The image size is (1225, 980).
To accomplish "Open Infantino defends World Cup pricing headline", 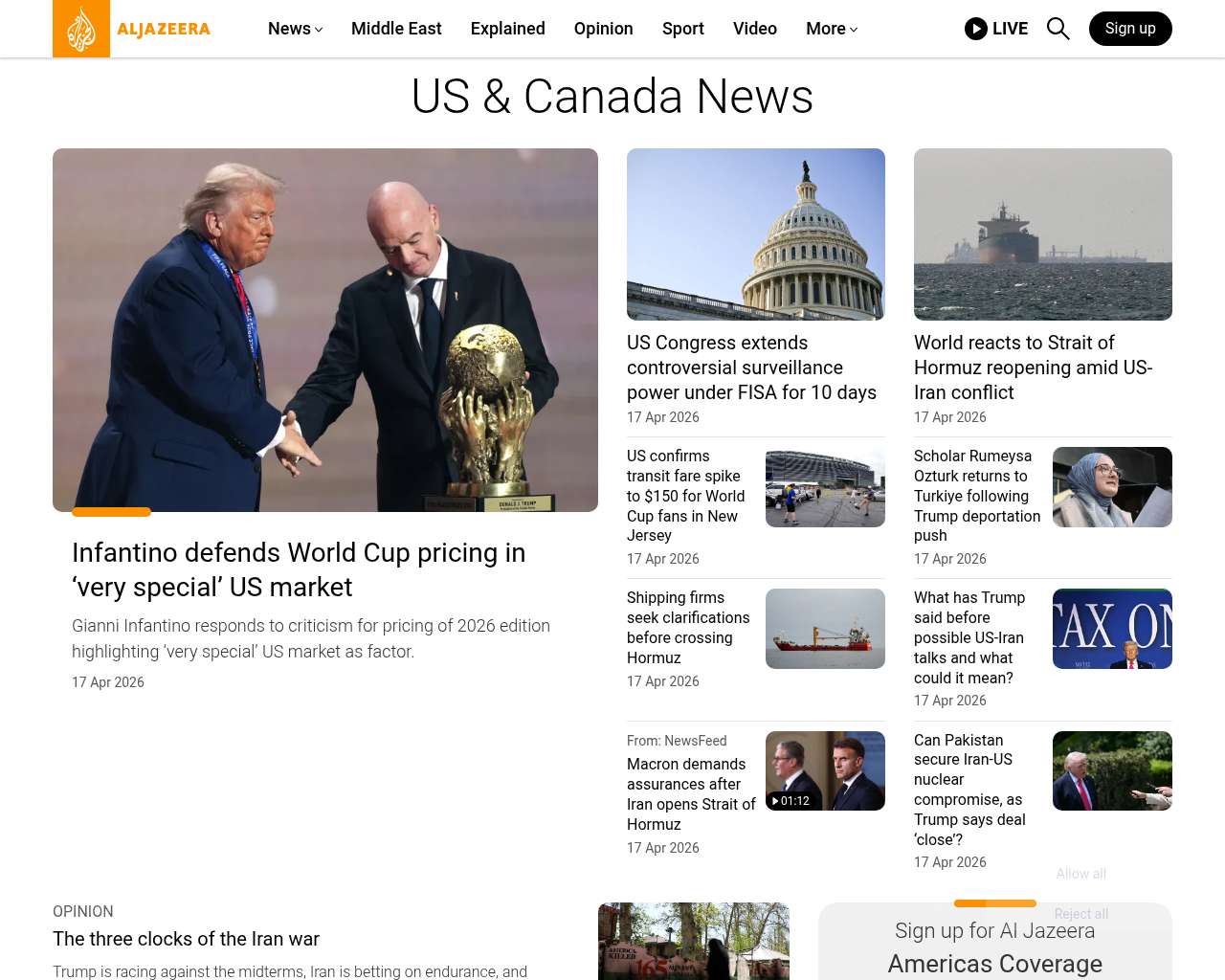I will click(299, 569).
